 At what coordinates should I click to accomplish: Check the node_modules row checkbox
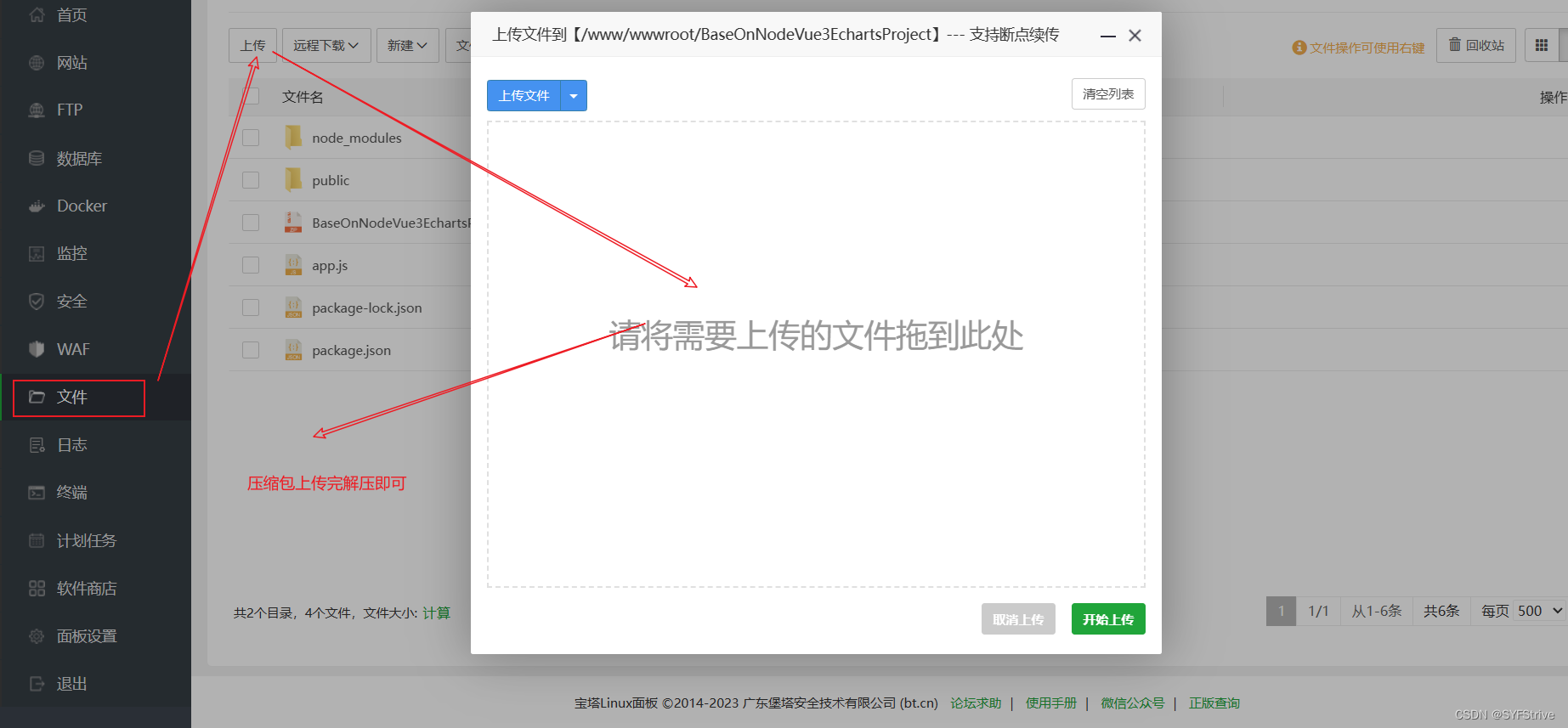pyautogui.click(x=251, y=138)
